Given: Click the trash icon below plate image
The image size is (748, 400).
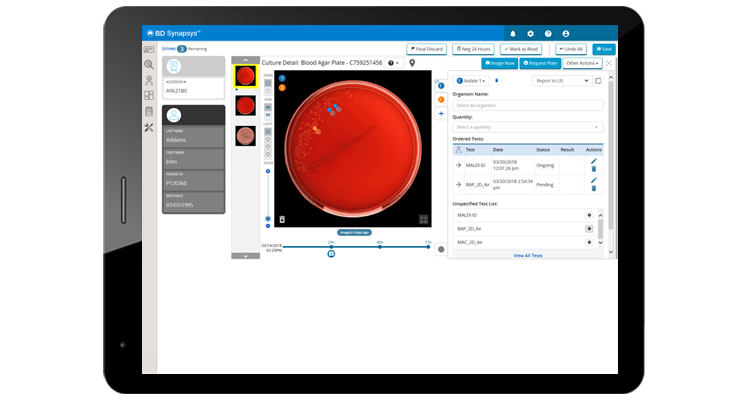Looking at the screenshot, I should (x=282, y=218).
